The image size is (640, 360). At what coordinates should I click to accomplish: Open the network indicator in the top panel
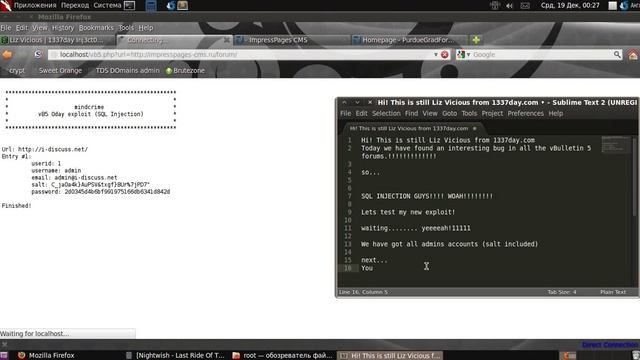[495, 5]
